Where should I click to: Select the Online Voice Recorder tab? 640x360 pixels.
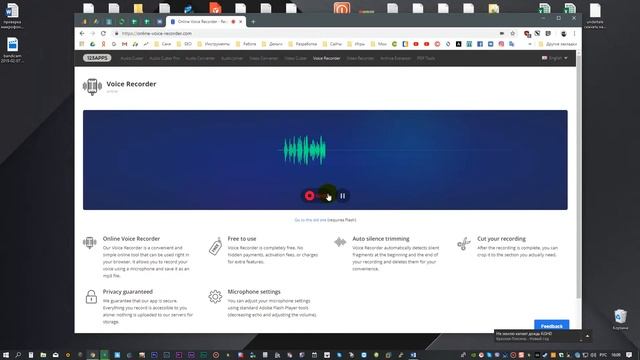click(206, 22)
